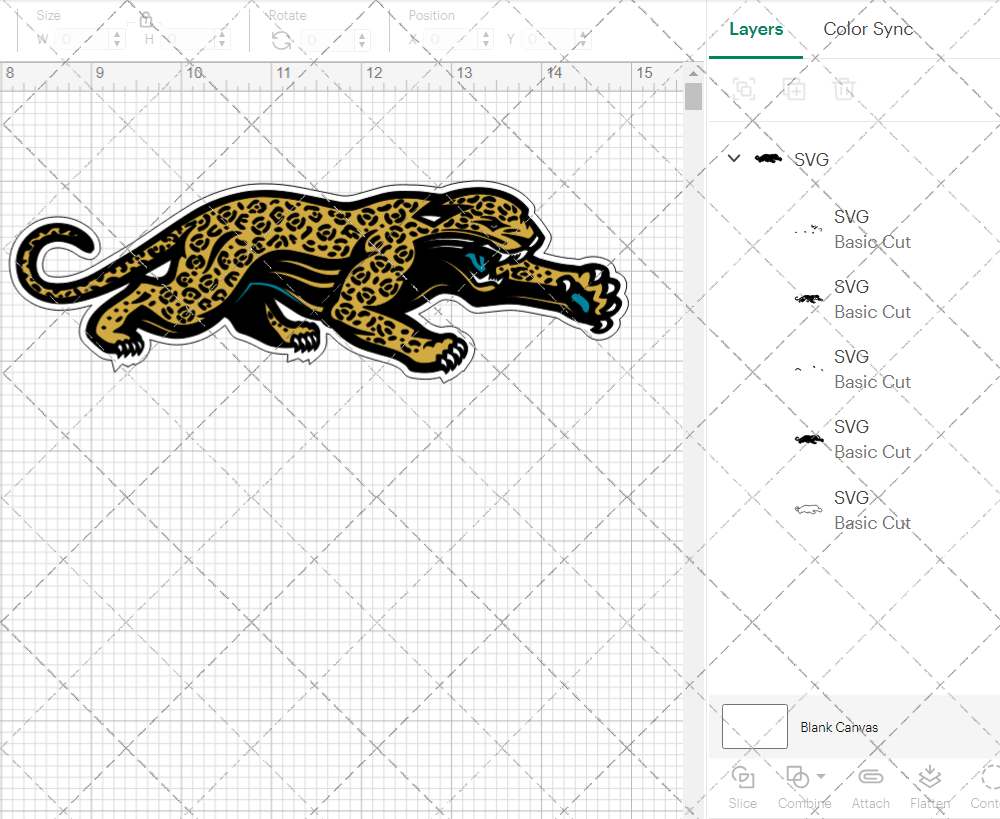Collapse the SVG group chevron
Screen dimensions: 1000x819
(734, 159)
